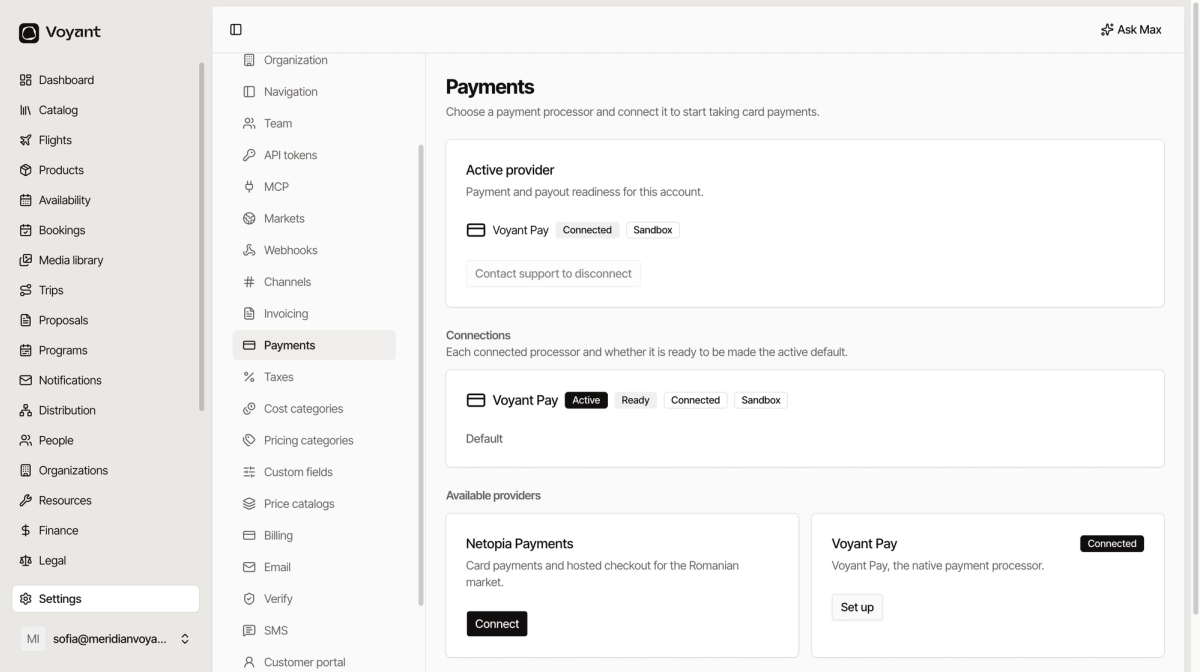
Task: Open Invoicing settings
Action: [314, 314]
